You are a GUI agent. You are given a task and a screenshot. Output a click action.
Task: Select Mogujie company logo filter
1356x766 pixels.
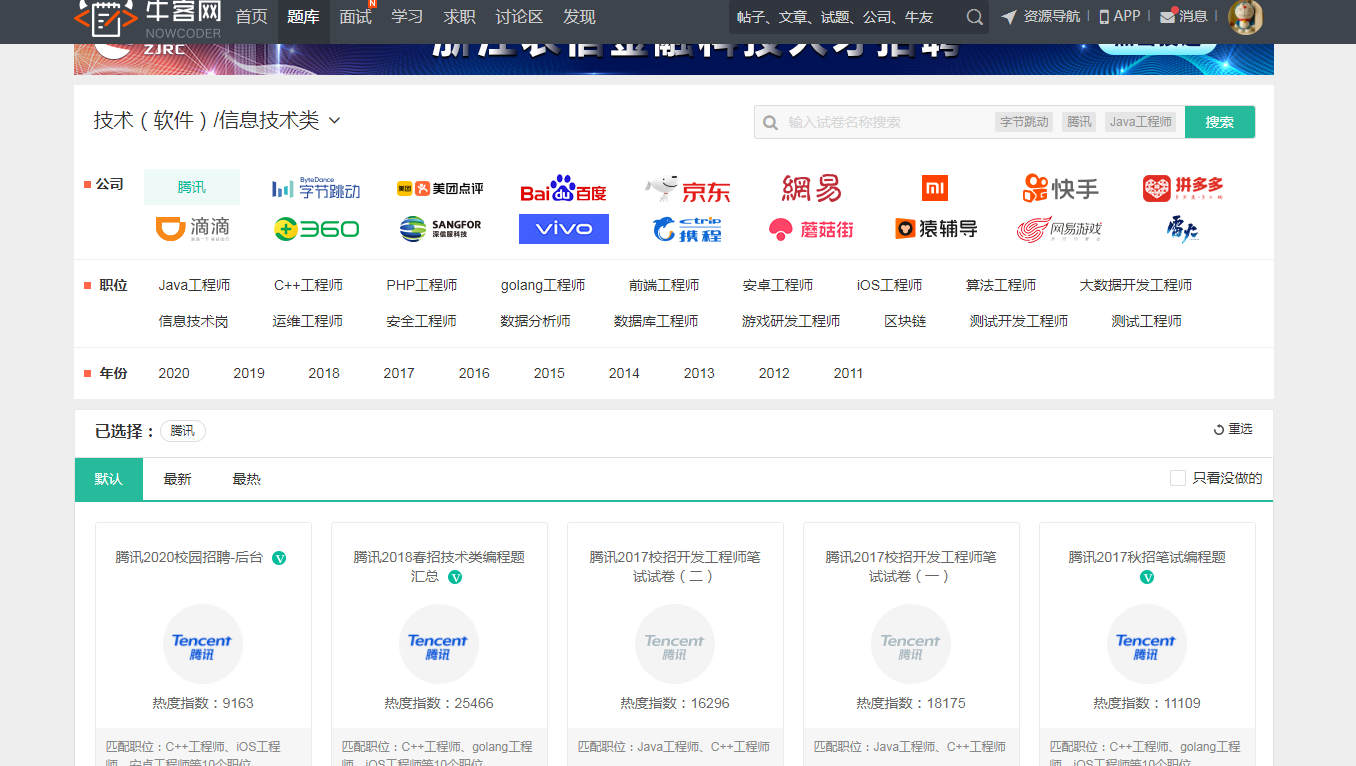pyautogui.click(x=811, y=229)
